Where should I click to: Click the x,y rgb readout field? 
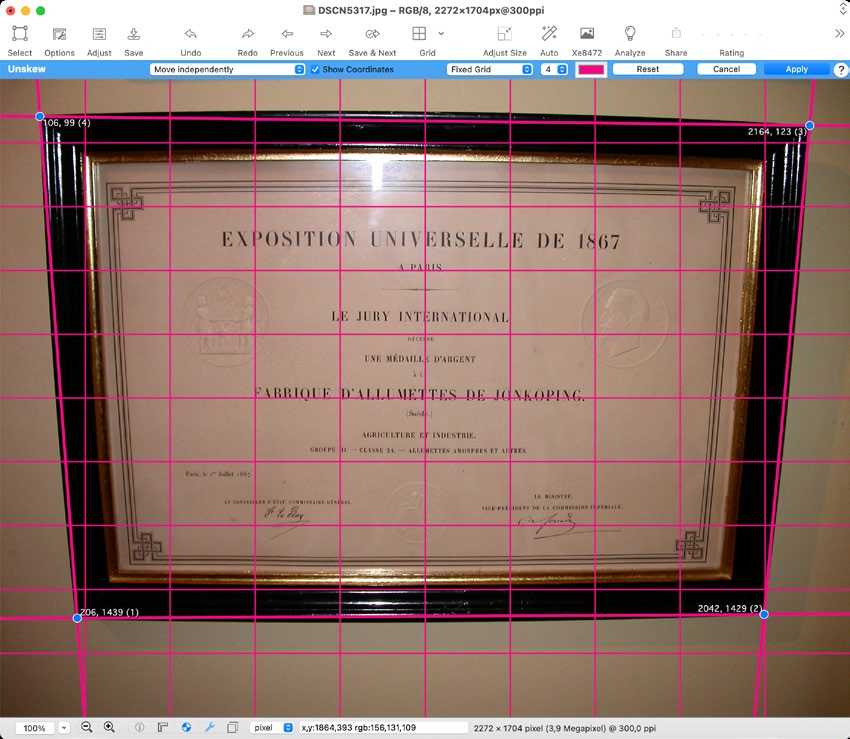point(384,728)
